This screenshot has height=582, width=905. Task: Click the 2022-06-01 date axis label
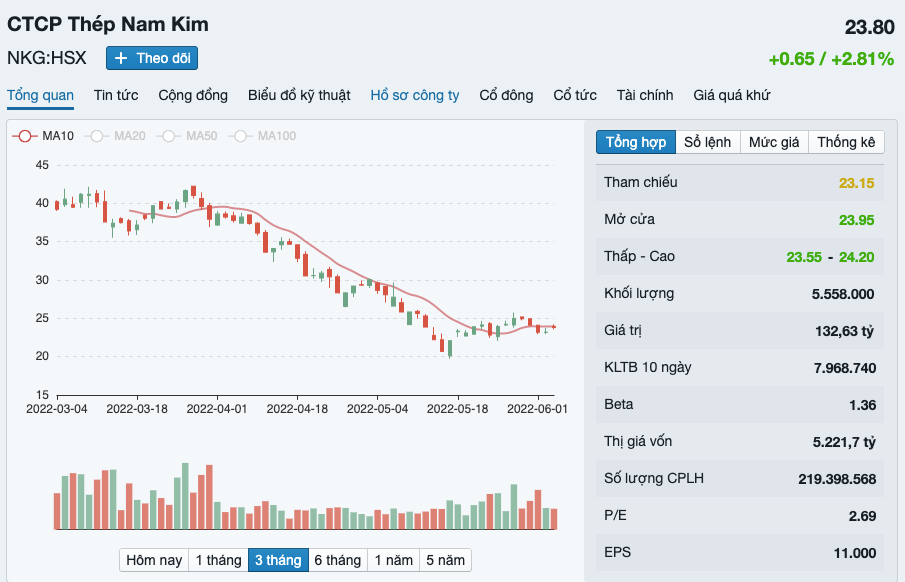537,409
